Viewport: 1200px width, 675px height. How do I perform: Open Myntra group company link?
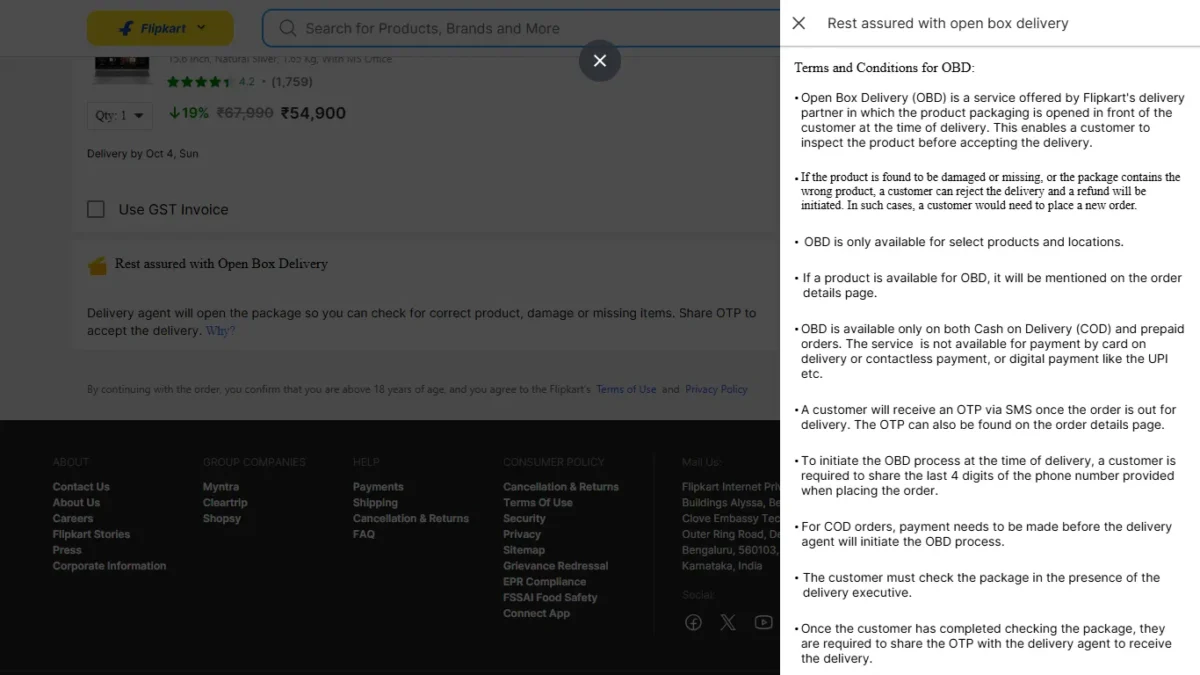[221, 487]
